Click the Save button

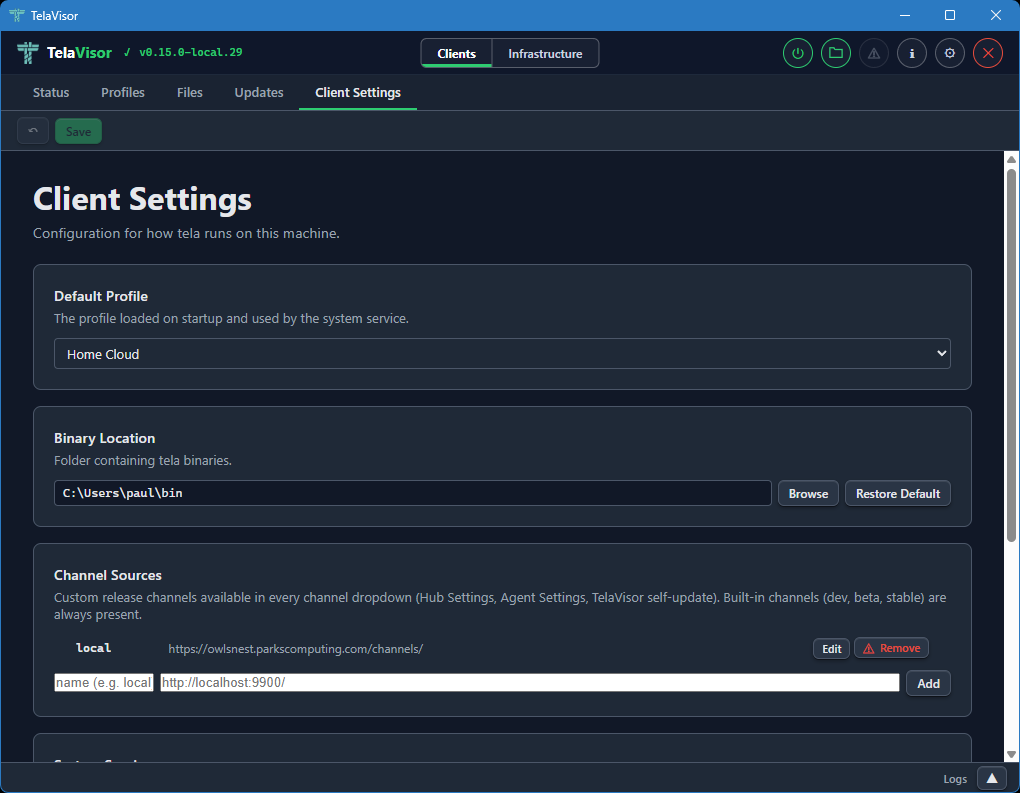click(x=78, y=131)
